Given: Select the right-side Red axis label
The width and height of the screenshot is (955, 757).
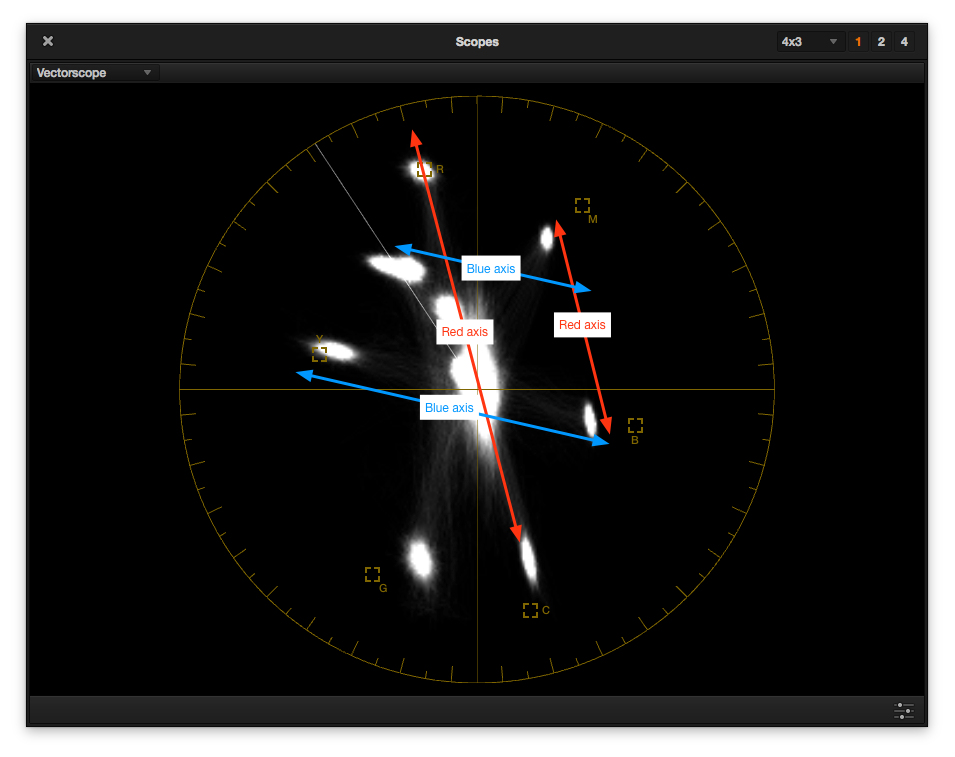Looking at the screenshot, I should click(x=582, y=325).
